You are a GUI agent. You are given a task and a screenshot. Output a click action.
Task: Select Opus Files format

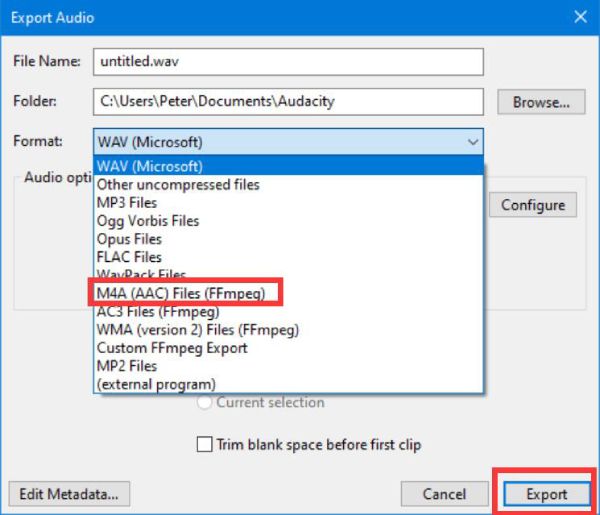289,239
